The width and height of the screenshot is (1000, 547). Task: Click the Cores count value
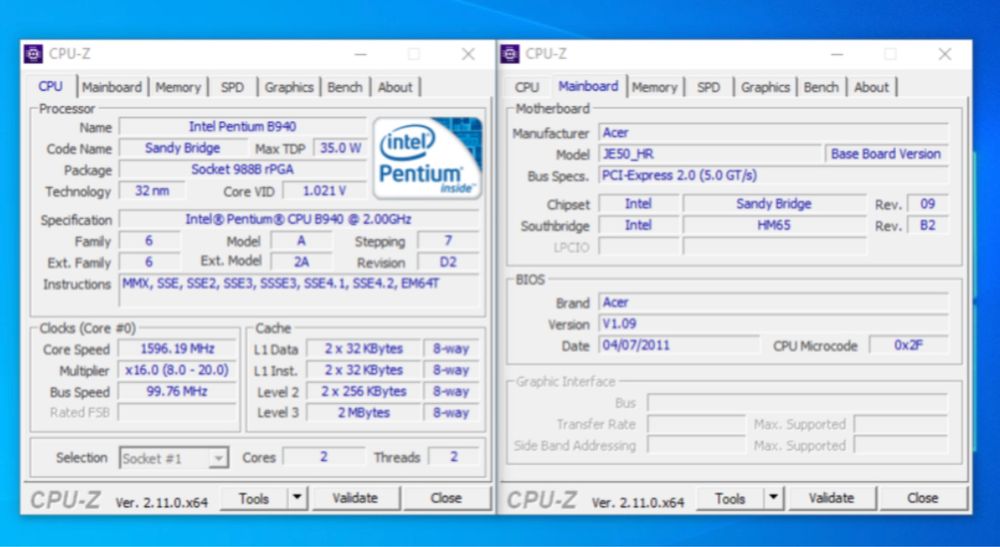point(324,457)
